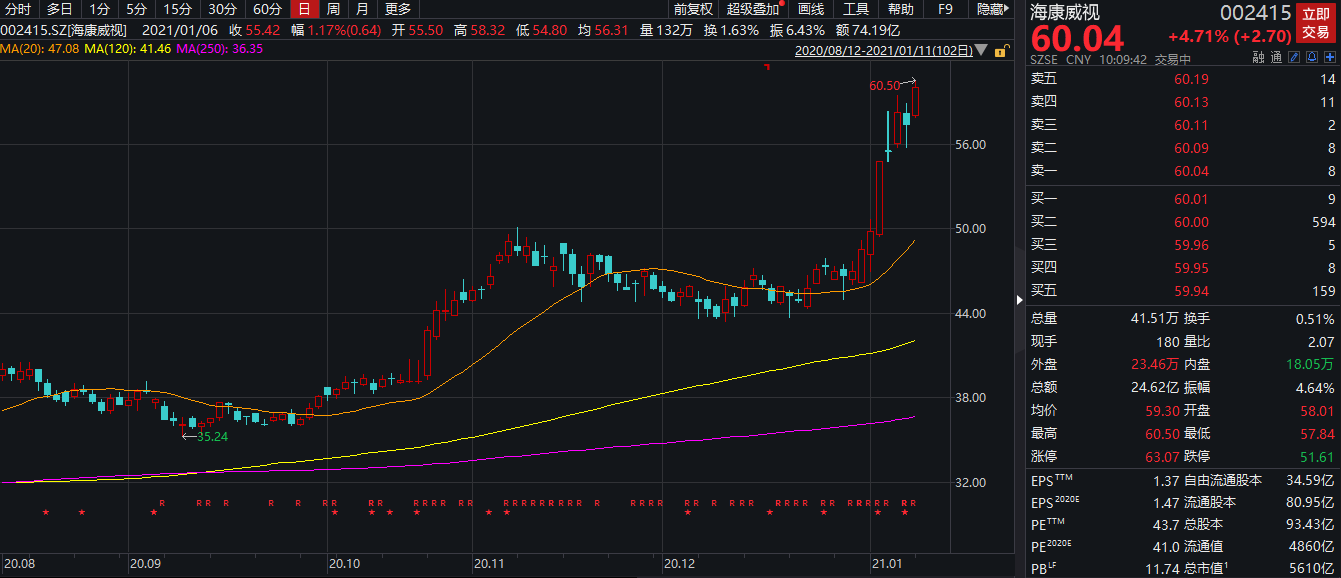Image resolution: width=1341 pixels, height=578 pixels.
Task: Switch chart to 日 daily period
Action: pos(304,9)
